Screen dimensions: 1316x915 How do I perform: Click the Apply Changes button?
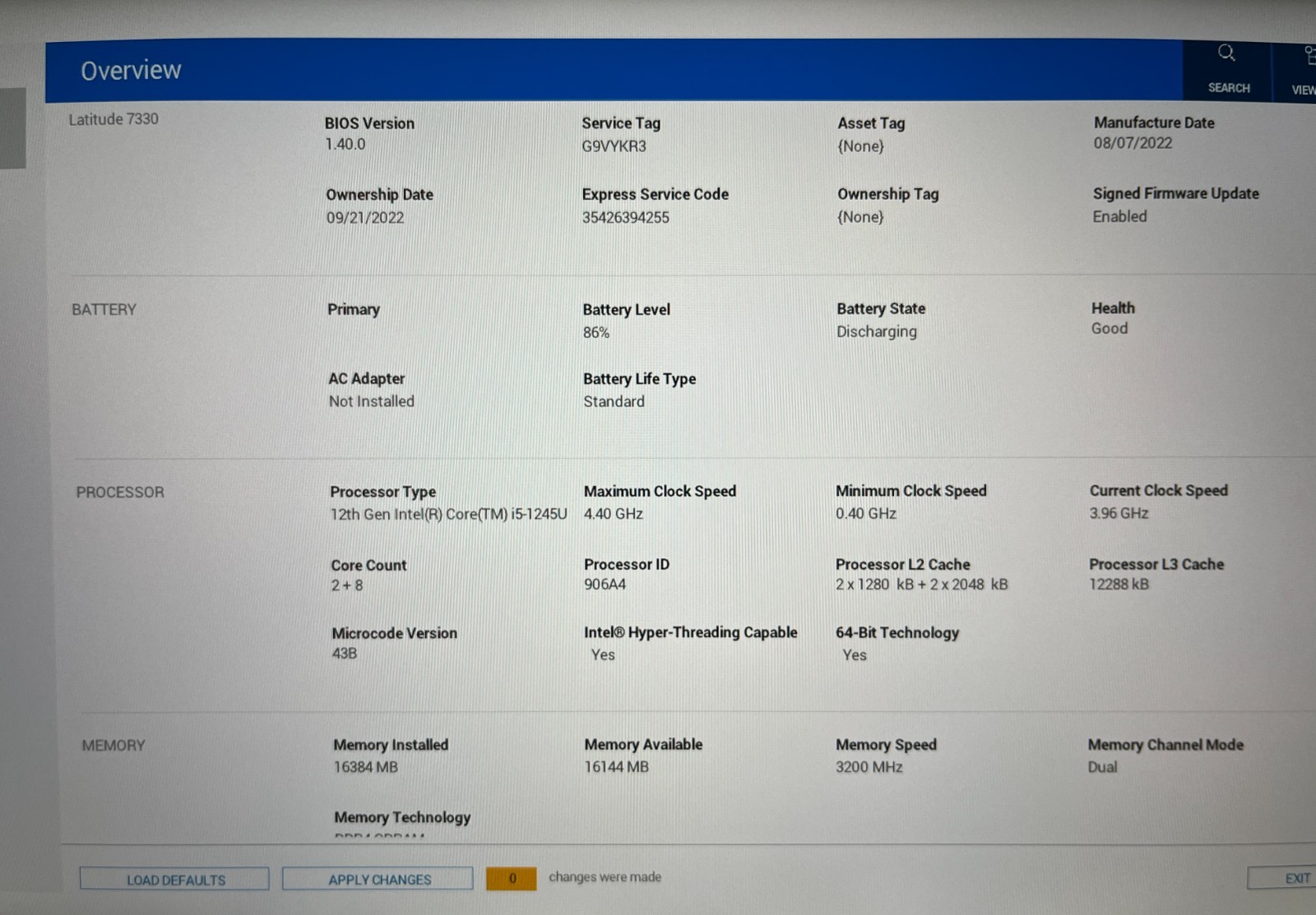[x=378, y=879]
